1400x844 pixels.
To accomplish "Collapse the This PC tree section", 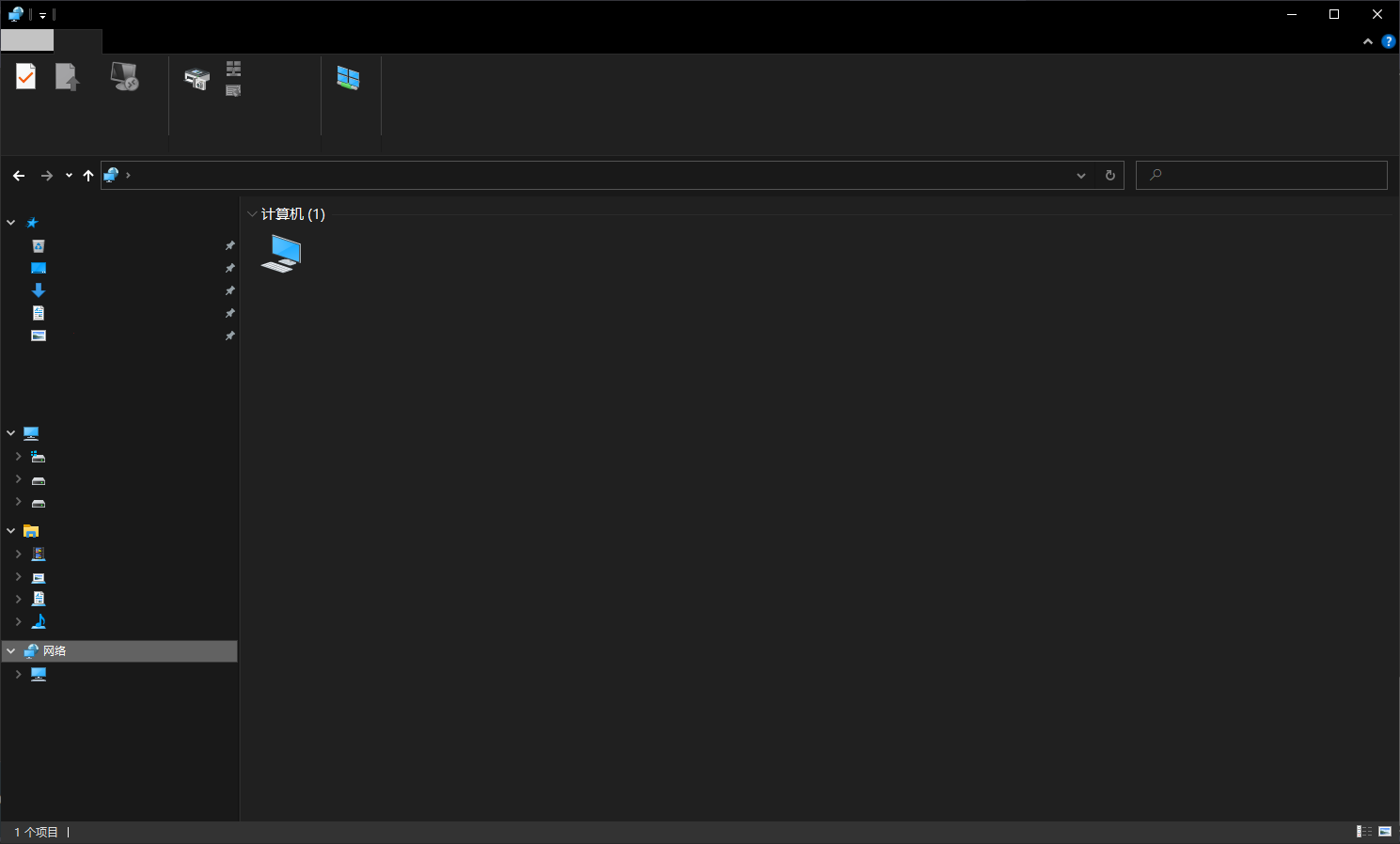I will click(11, 433).
